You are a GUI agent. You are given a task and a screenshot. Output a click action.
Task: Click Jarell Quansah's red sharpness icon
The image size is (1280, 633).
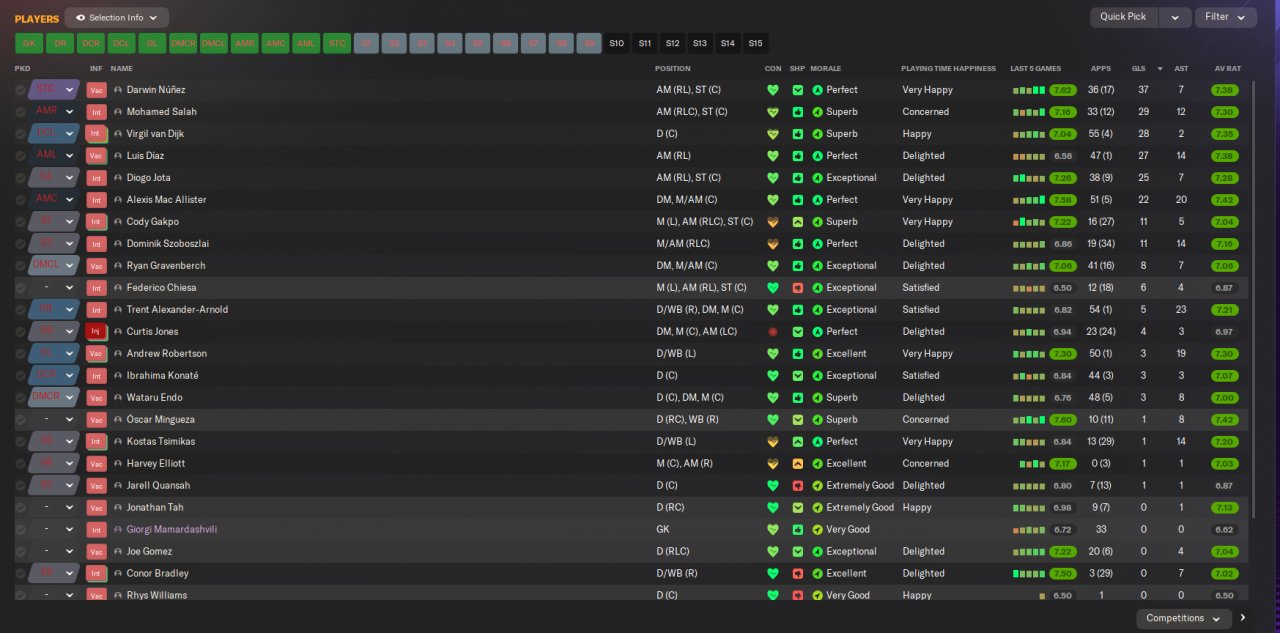[x=797, y=486]
